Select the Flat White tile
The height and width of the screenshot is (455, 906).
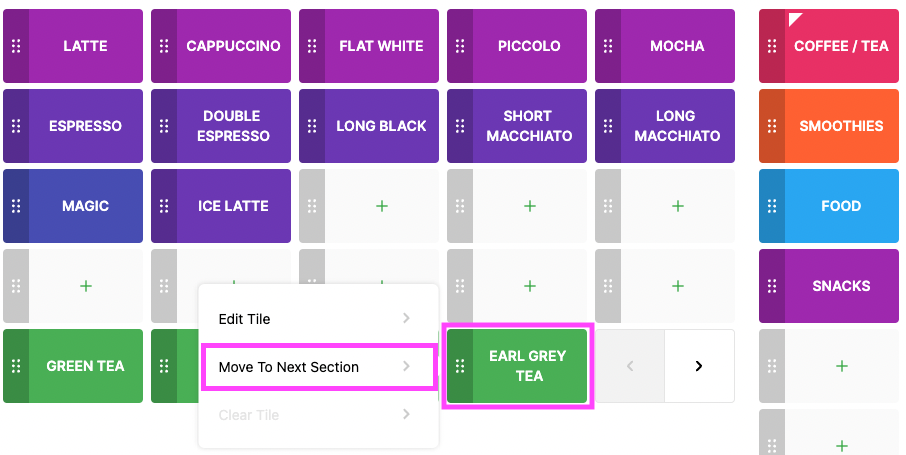click(x=381, y=46)
